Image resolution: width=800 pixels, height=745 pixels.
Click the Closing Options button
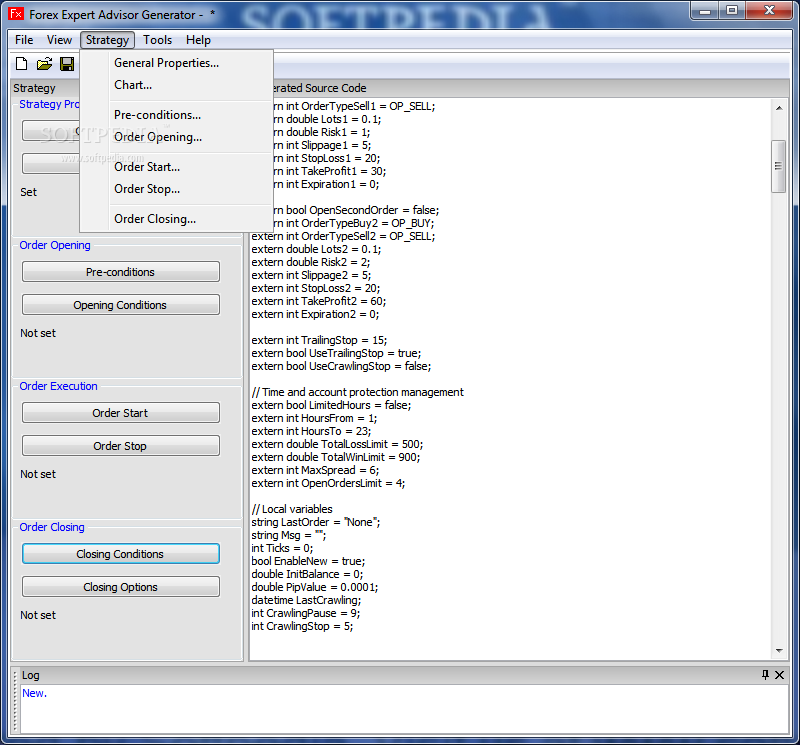[120, 587]
